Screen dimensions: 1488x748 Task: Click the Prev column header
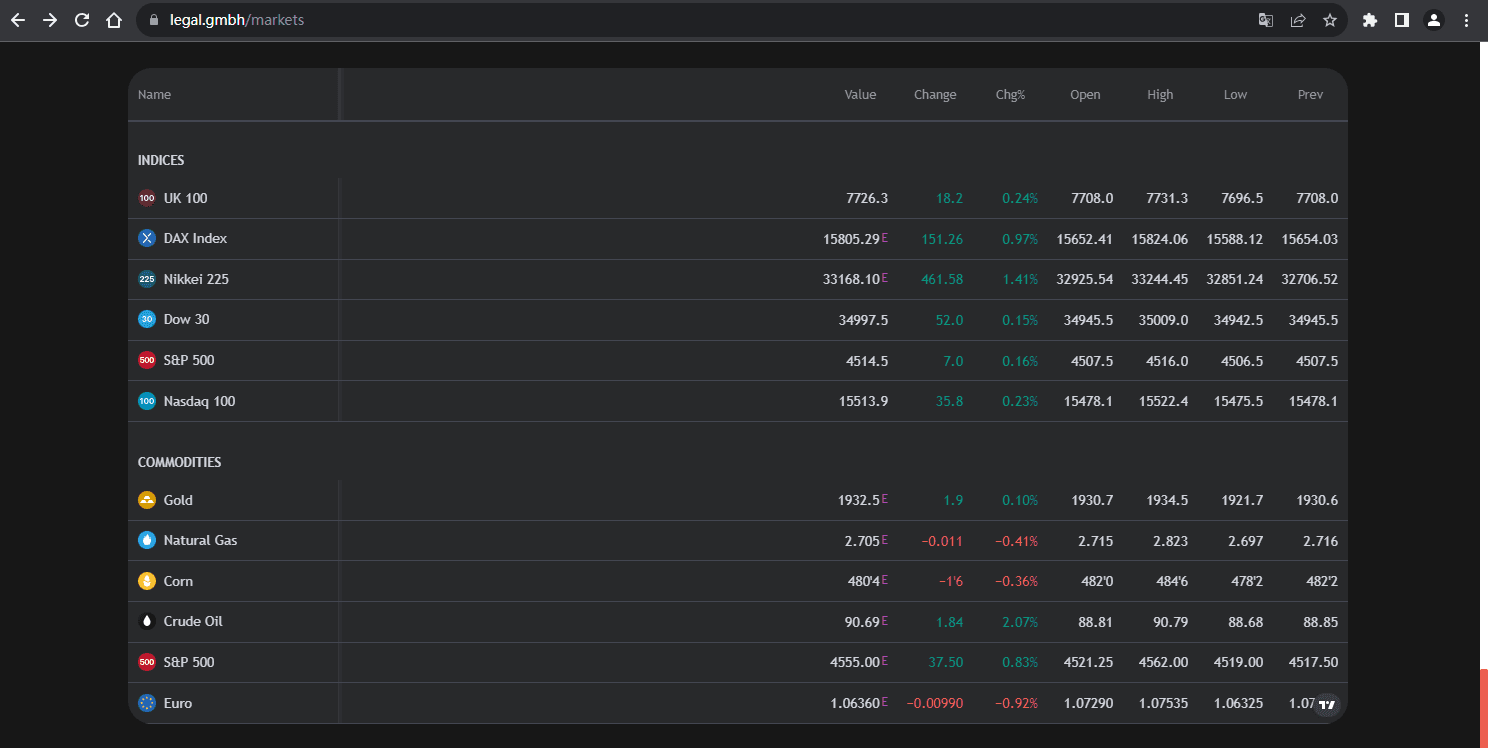click(x=1310, y=95)
